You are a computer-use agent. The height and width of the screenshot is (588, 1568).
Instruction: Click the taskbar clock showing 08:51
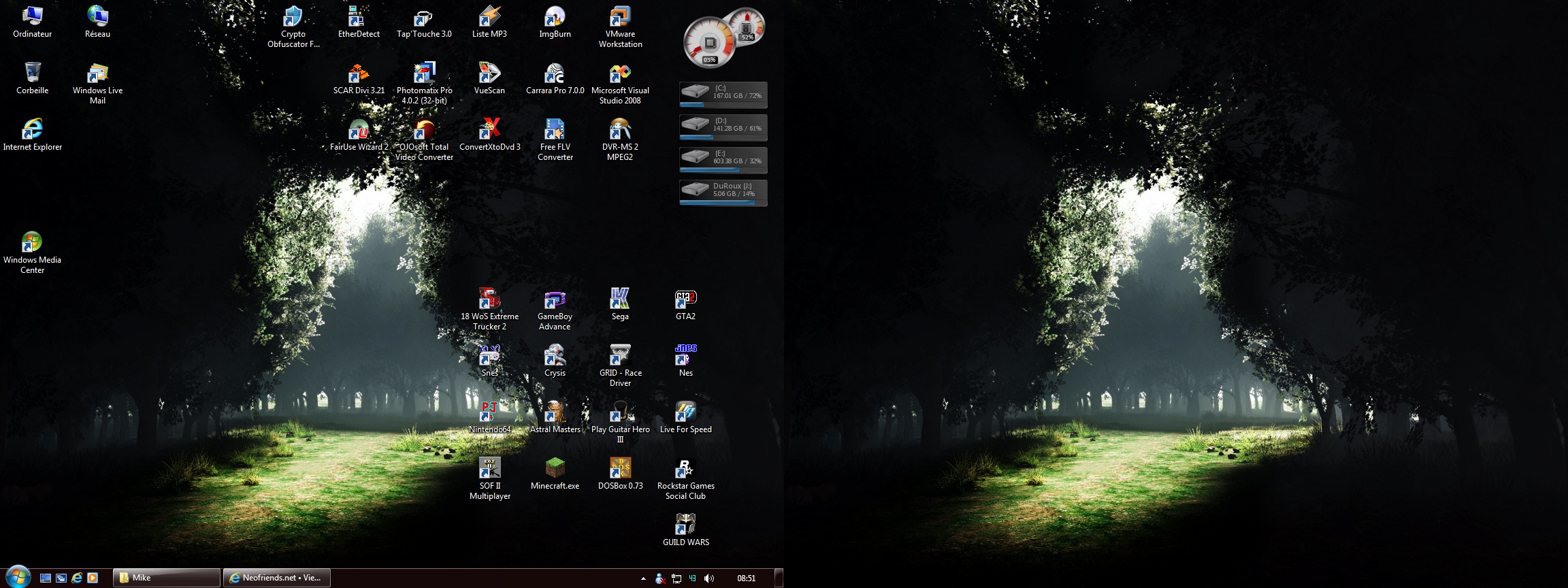746,578
